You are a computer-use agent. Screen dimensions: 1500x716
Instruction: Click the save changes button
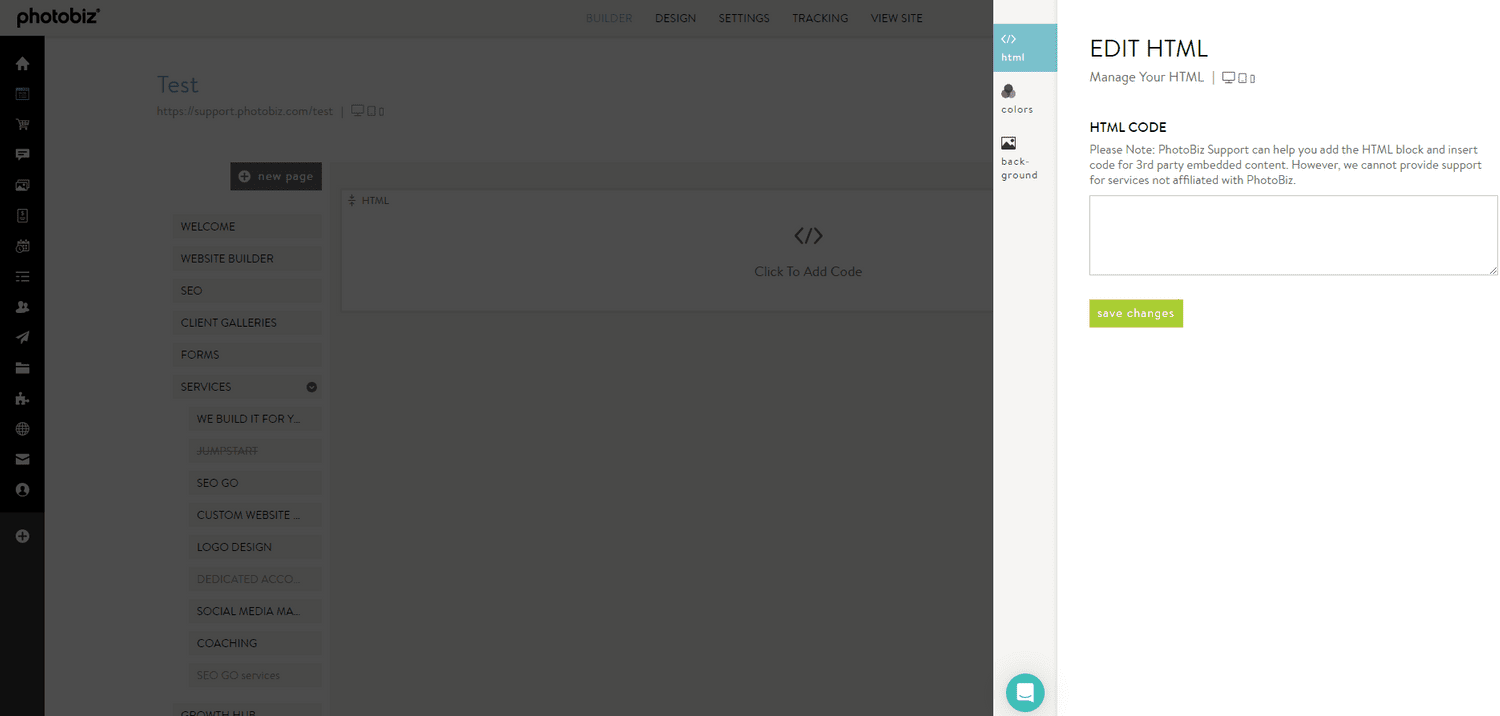pos(1136,313)
